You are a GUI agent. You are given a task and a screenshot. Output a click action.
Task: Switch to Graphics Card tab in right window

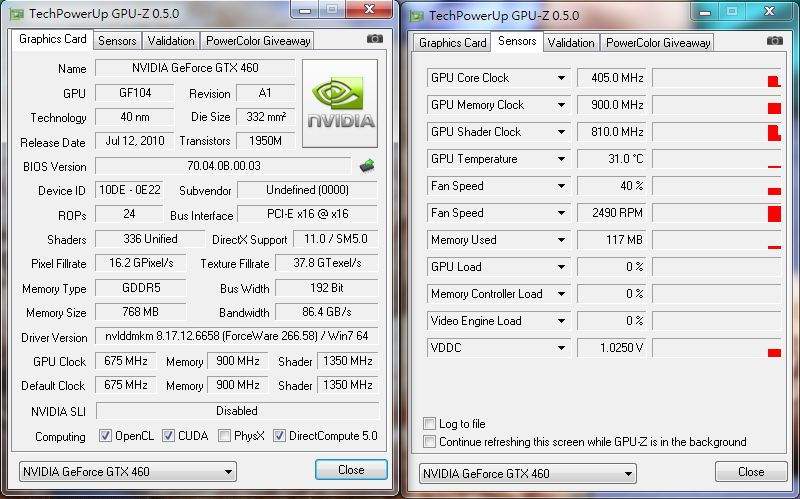click(453, 43)
